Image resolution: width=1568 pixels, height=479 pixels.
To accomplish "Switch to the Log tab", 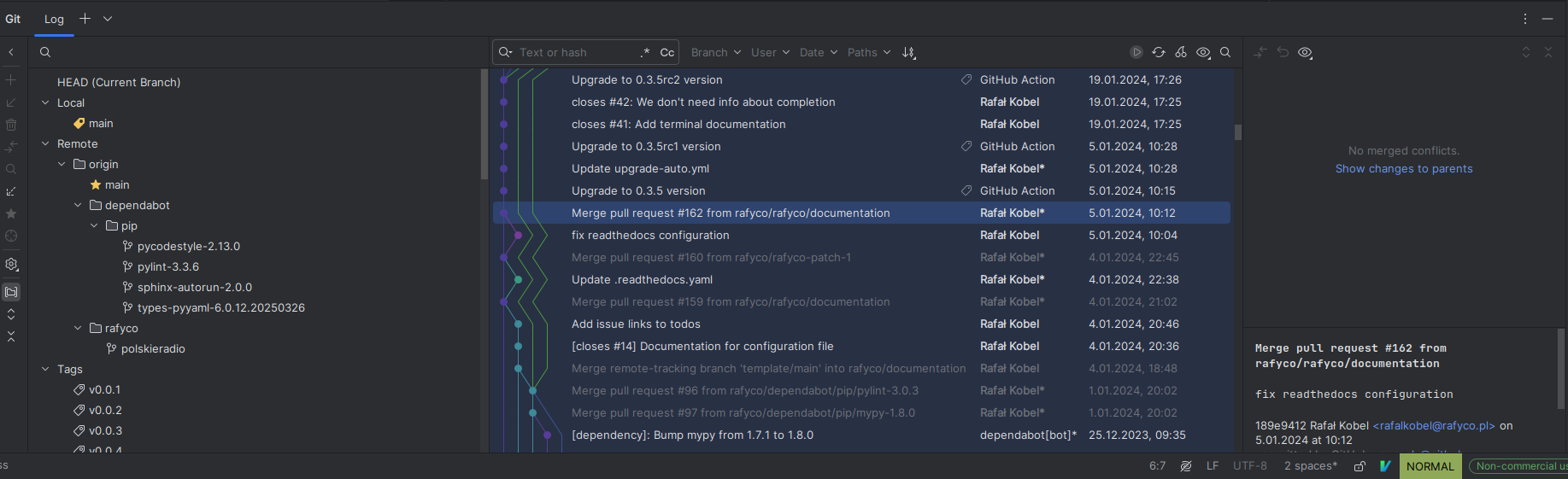I will tap(54, 19).
